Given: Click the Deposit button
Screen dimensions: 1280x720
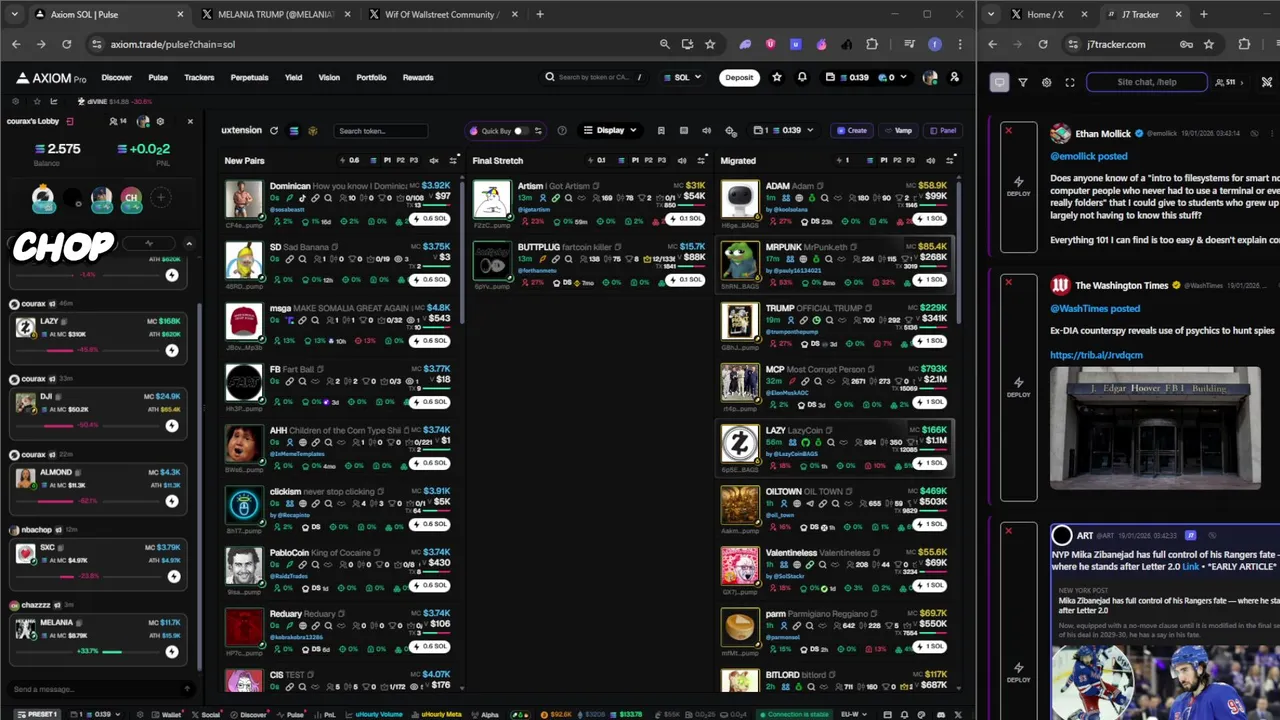Looking at the screenshot, I should (x=739, y=77).
